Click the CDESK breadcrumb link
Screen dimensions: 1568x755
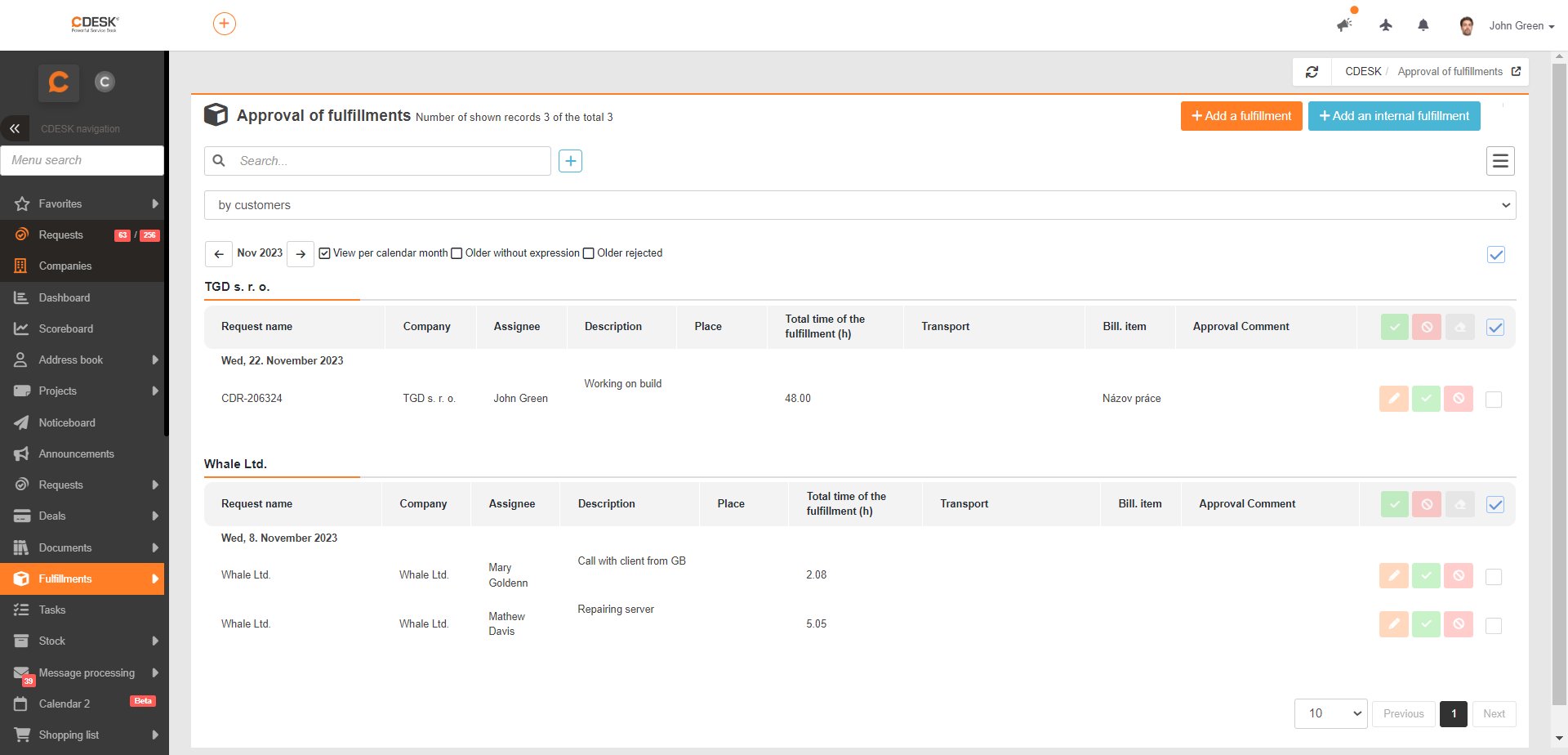click(x=1363, y=72)
